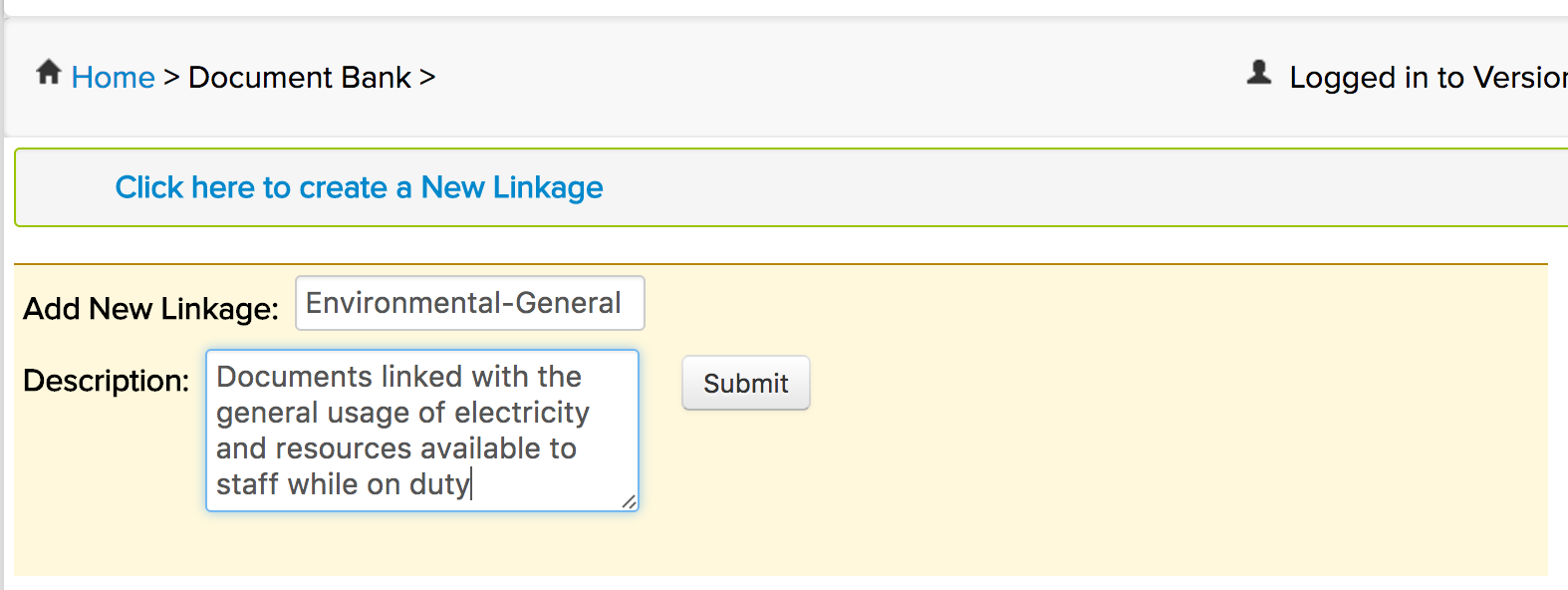Viewport: 1568px width, 590px height.
Task: Click here to create a New Linkage
Action: click(359, 187)
